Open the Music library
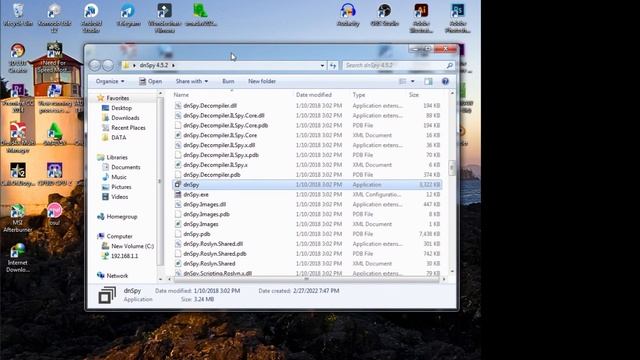Screen dimensions: 640x360 (x=119, y=177)
